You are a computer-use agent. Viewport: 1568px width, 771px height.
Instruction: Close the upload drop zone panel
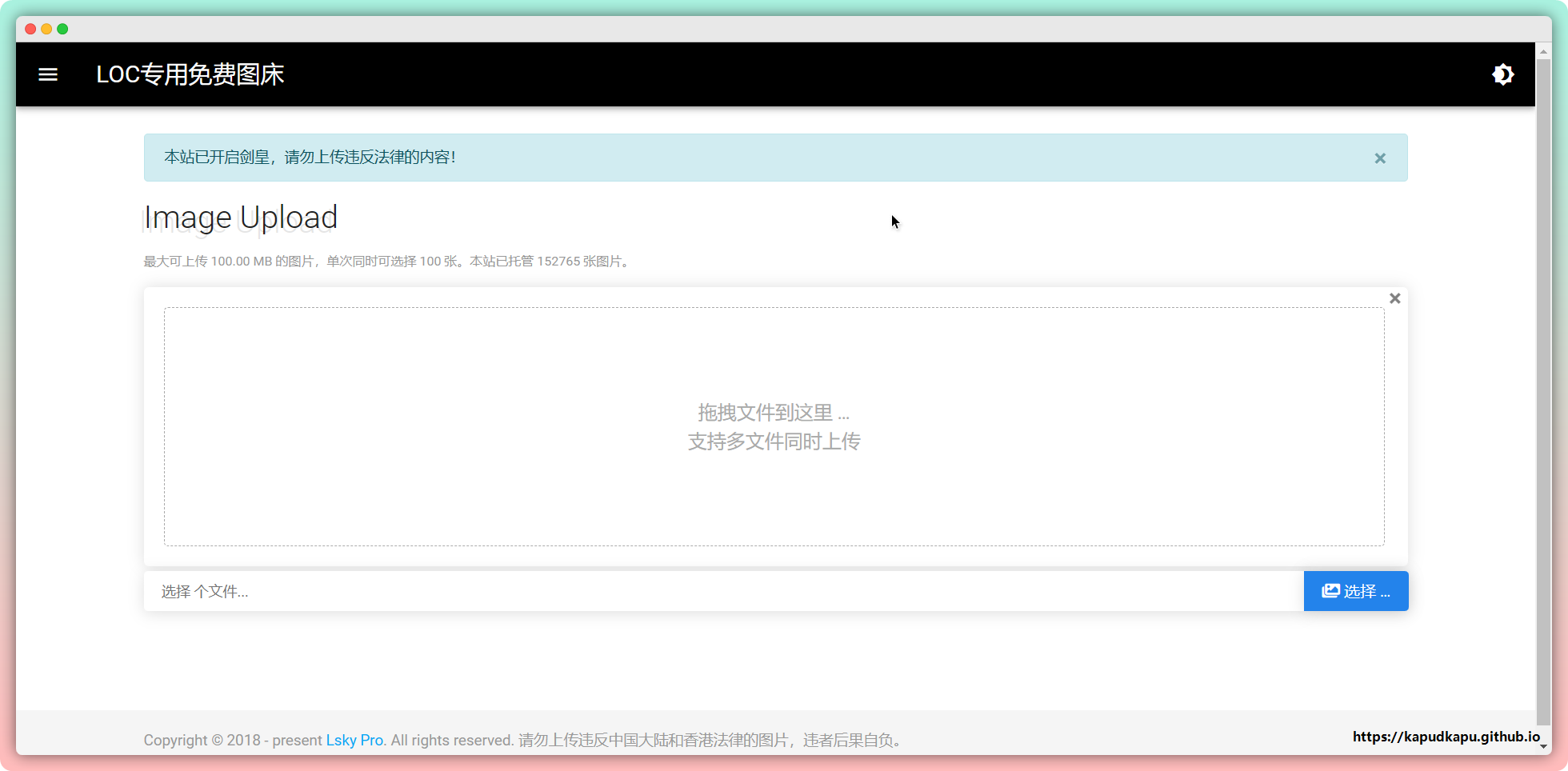tap(1394, 298)
